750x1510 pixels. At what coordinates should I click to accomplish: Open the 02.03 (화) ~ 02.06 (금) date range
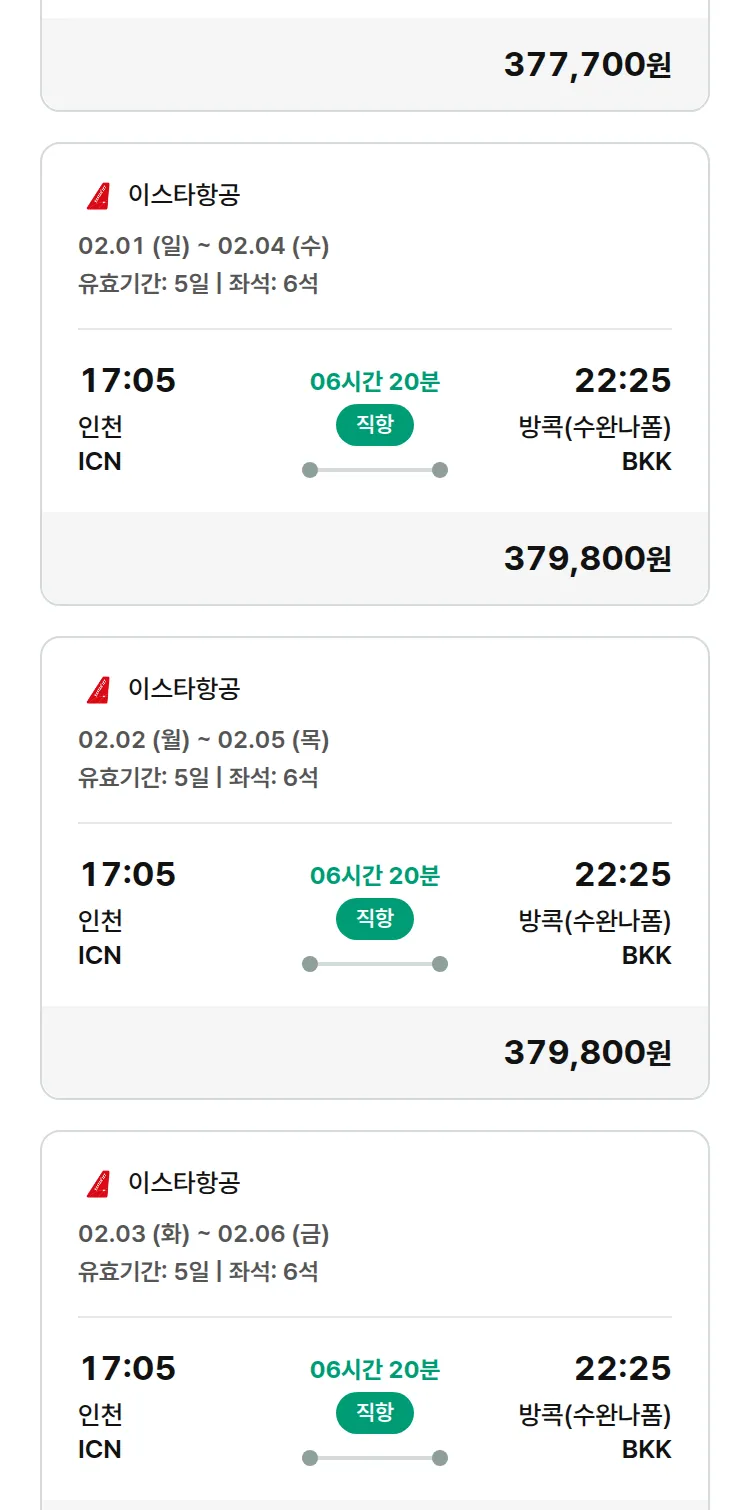[x=204, y=1234]
